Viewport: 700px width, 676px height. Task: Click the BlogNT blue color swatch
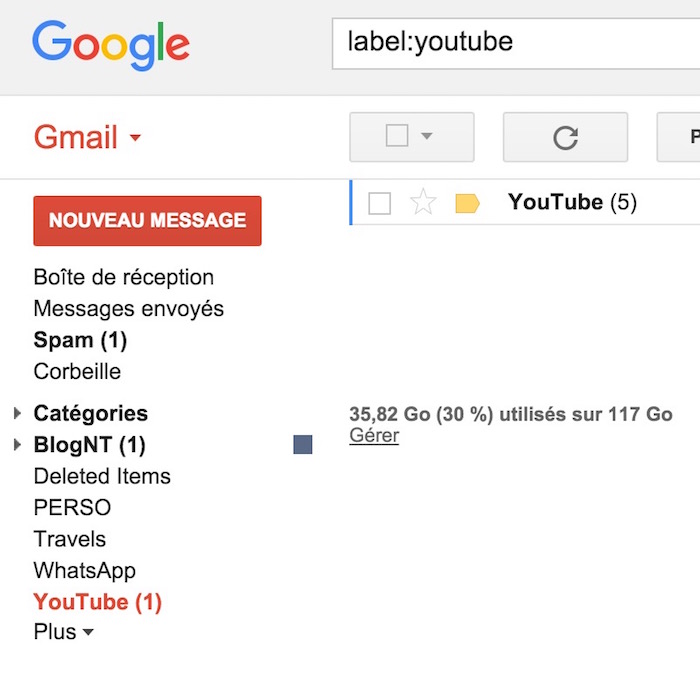pyautogui.click(x=303, y=445)
